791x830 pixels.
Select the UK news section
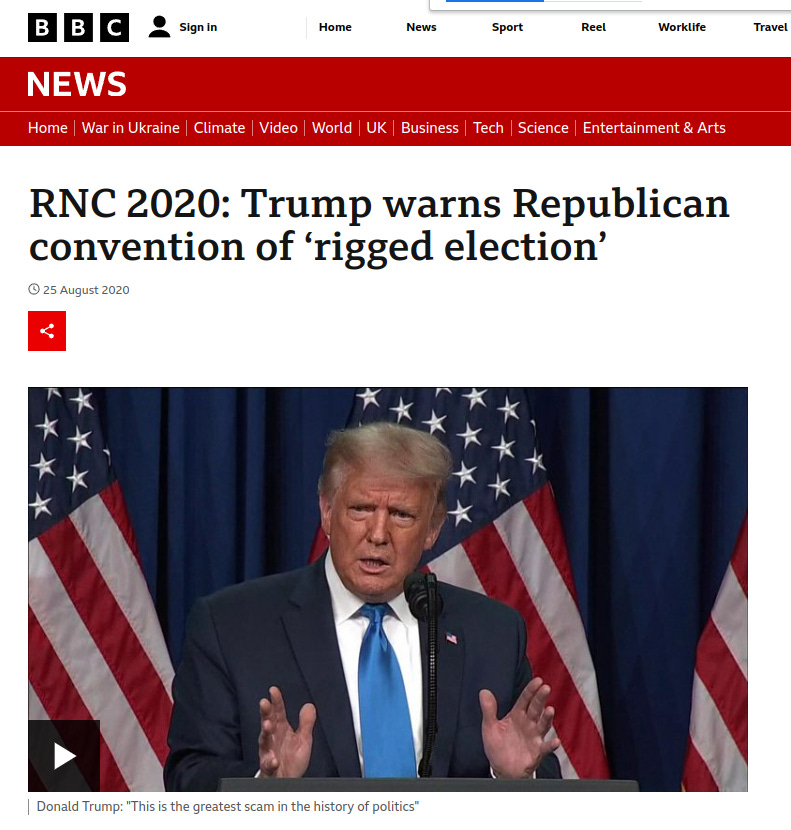pyautogui.click(x=376, y=128)
